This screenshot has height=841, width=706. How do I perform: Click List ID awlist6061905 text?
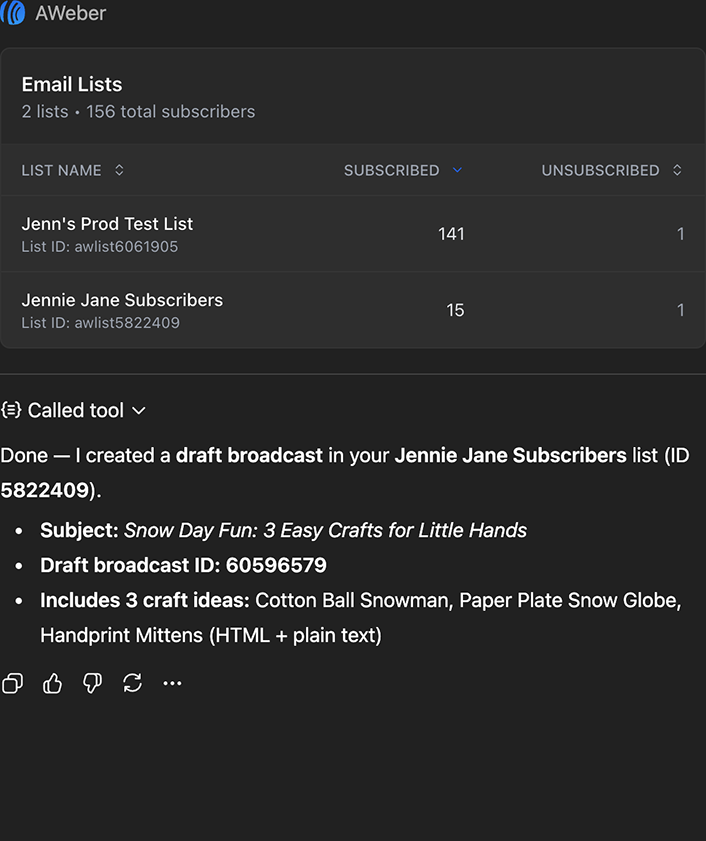(100, 246)
